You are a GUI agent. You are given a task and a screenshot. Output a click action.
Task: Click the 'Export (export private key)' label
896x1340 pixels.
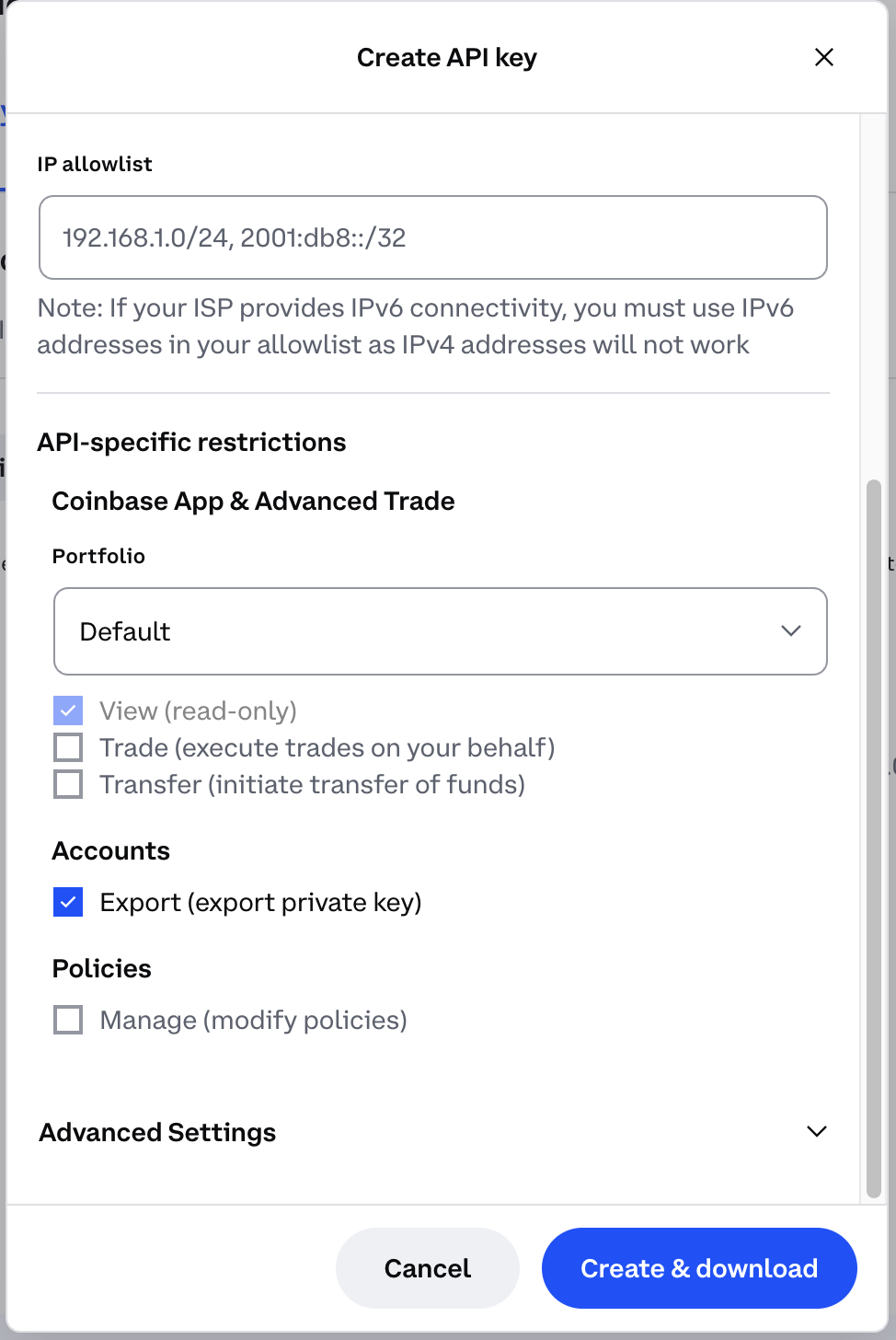click(x=260, y=902)
